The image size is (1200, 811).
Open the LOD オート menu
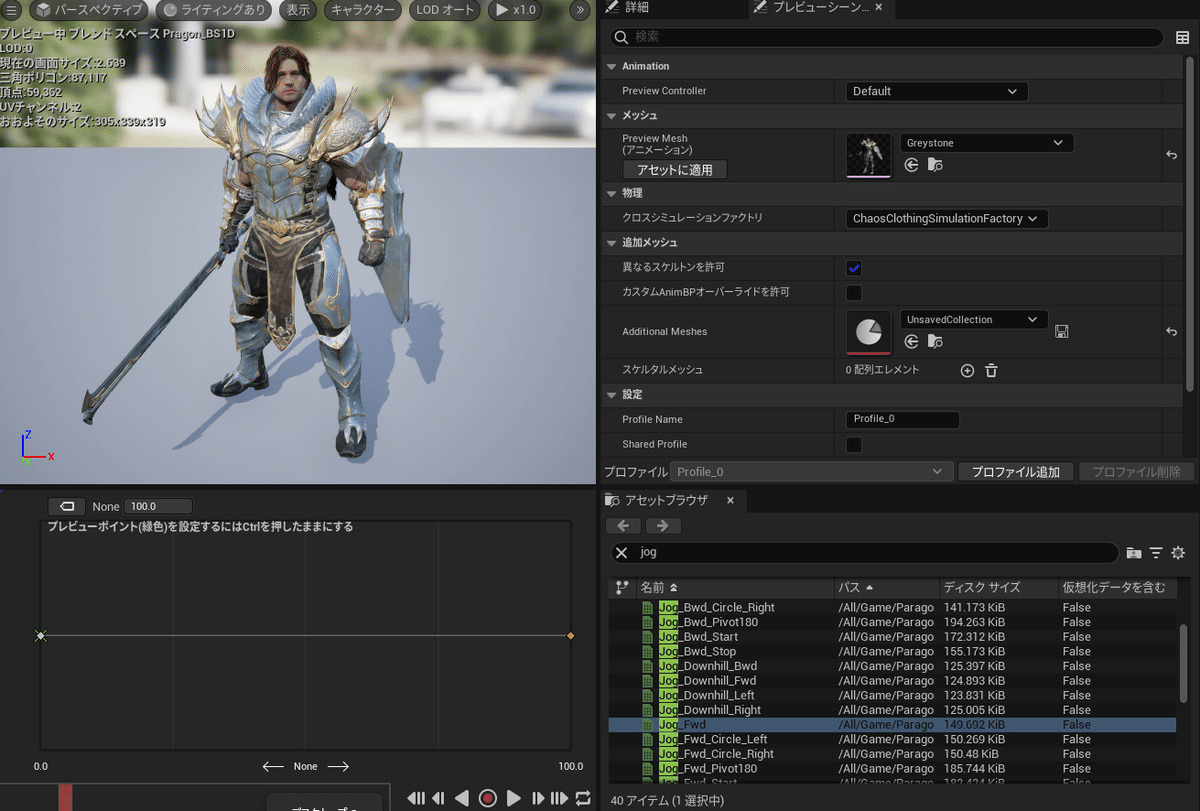tap(446, 10)
